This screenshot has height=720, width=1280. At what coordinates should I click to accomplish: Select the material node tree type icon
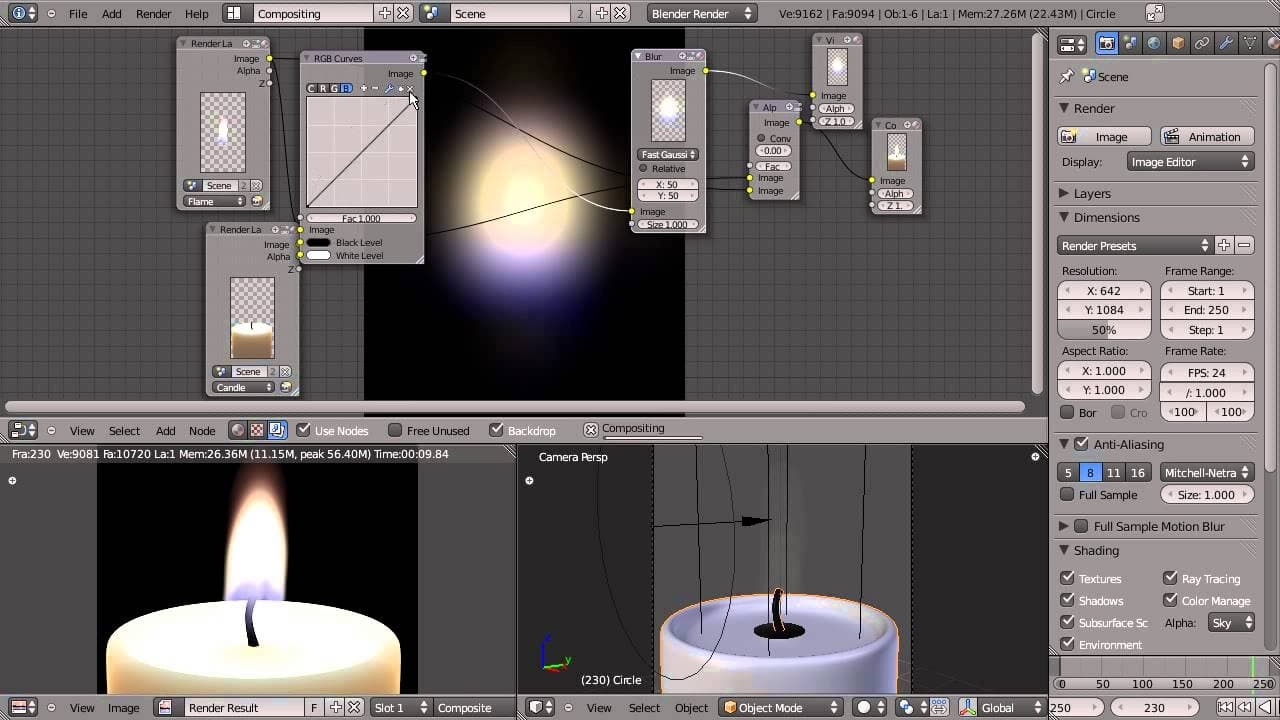tap(238, 430)
